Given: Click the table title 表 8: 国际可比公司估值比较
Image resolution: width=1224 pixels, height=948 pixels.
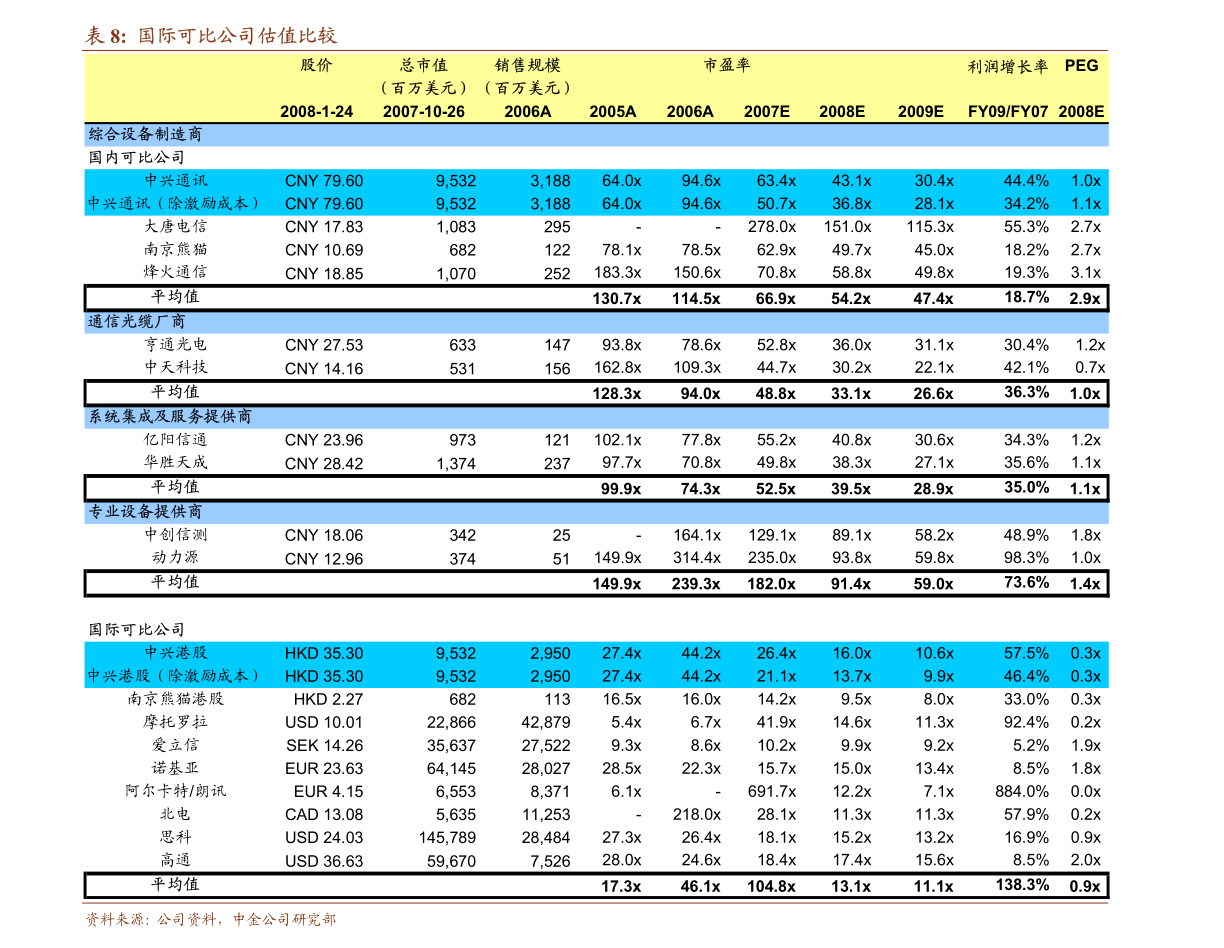Looking at the screenshot, I should tap(211, 36).
